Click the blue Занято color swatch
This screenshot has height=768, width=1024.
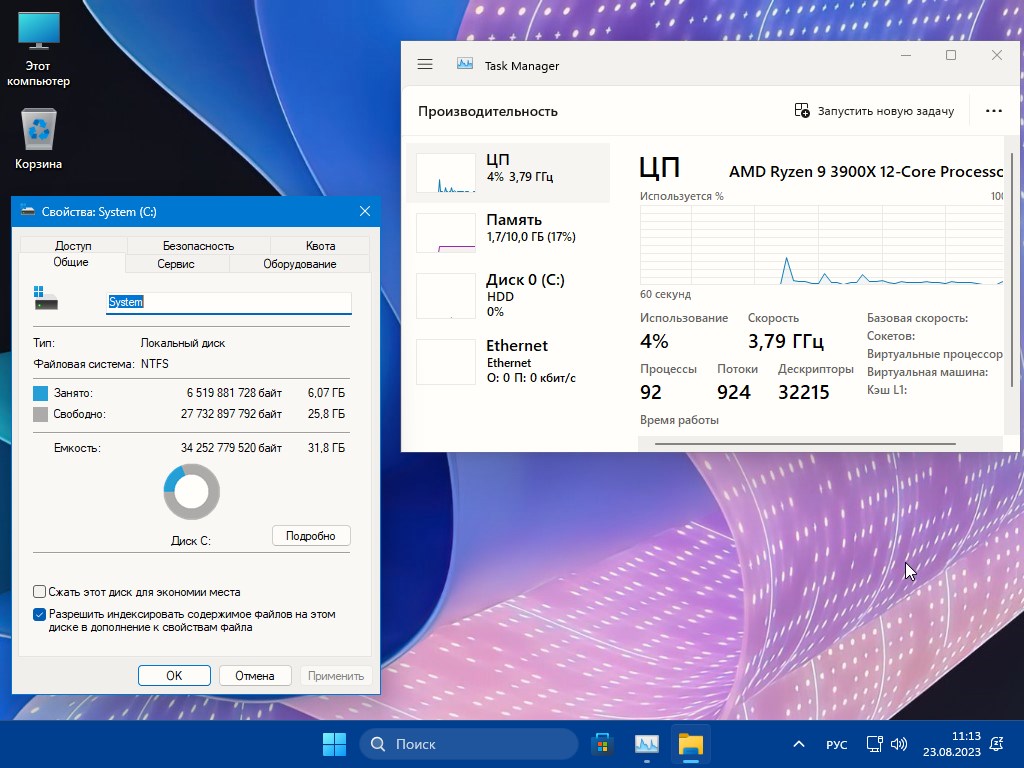[x=40, y=393]
